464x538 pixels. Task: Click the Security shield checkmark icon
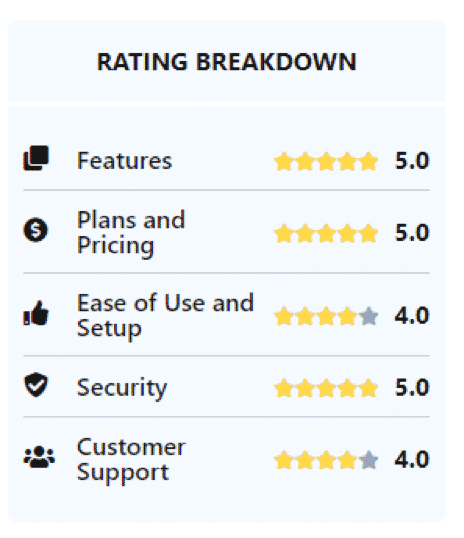[x=36, y=384]
